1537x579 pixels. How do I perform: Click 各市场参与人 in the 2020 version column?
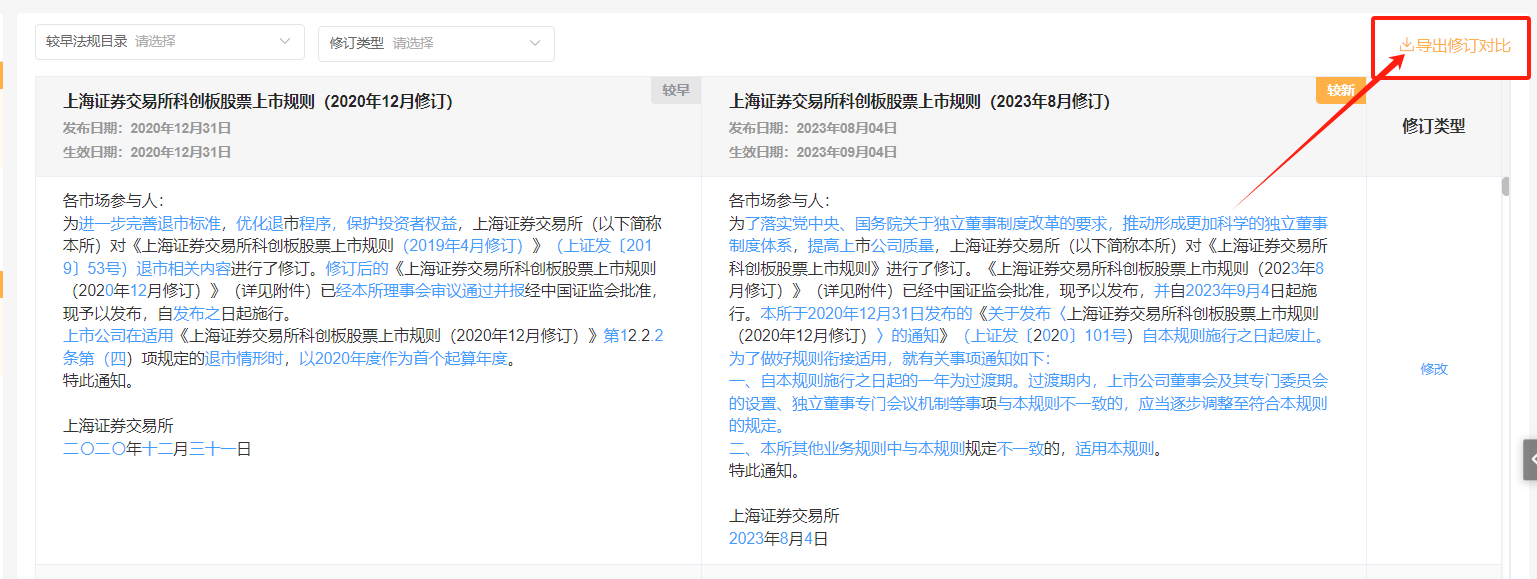pyautogui.click(x=113, y=201)
